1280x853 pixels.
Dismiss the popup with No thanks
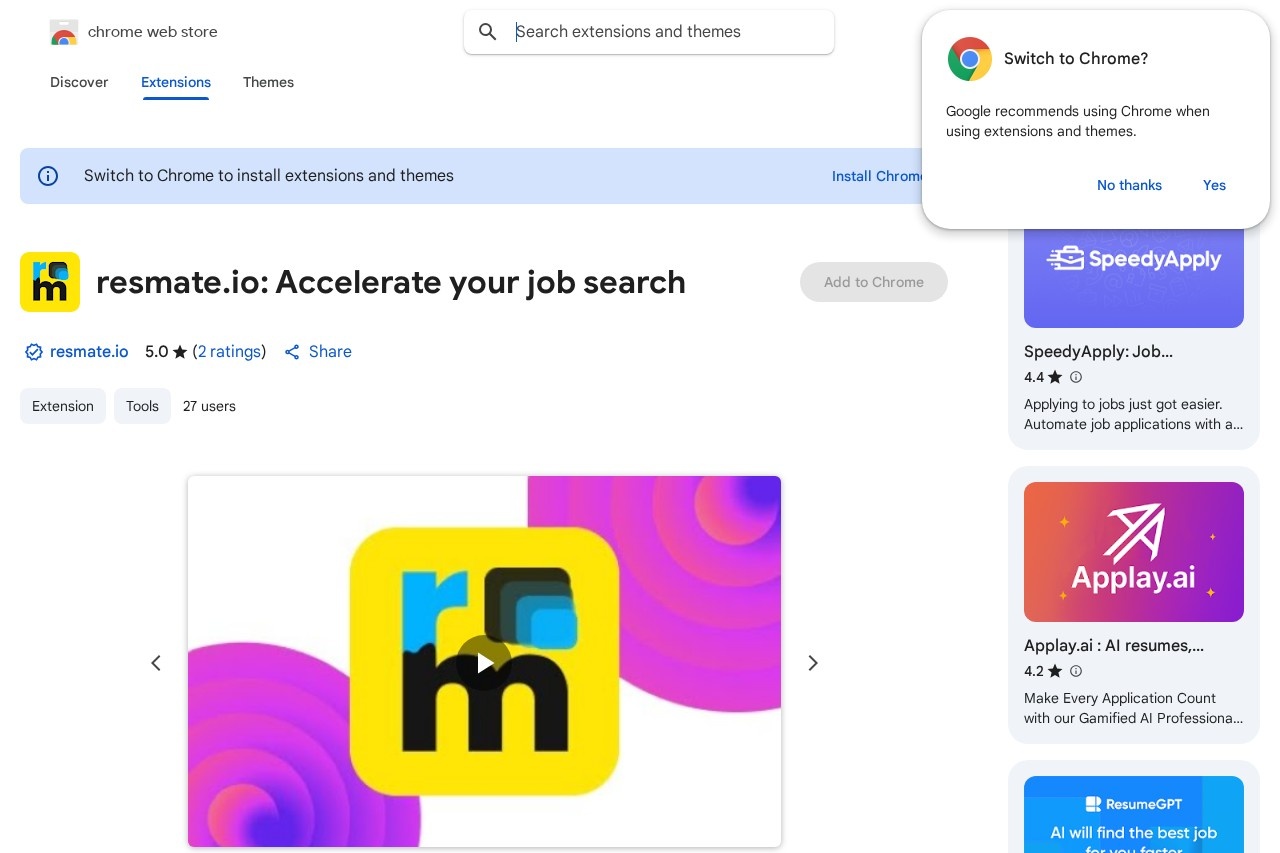click(x=1129, y=185)
